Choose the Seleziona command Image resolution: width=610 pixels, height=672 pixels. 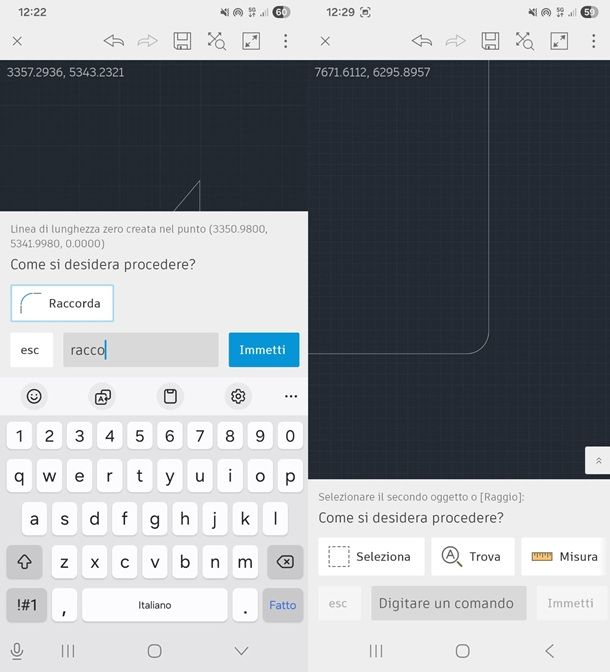coord(371,556)
